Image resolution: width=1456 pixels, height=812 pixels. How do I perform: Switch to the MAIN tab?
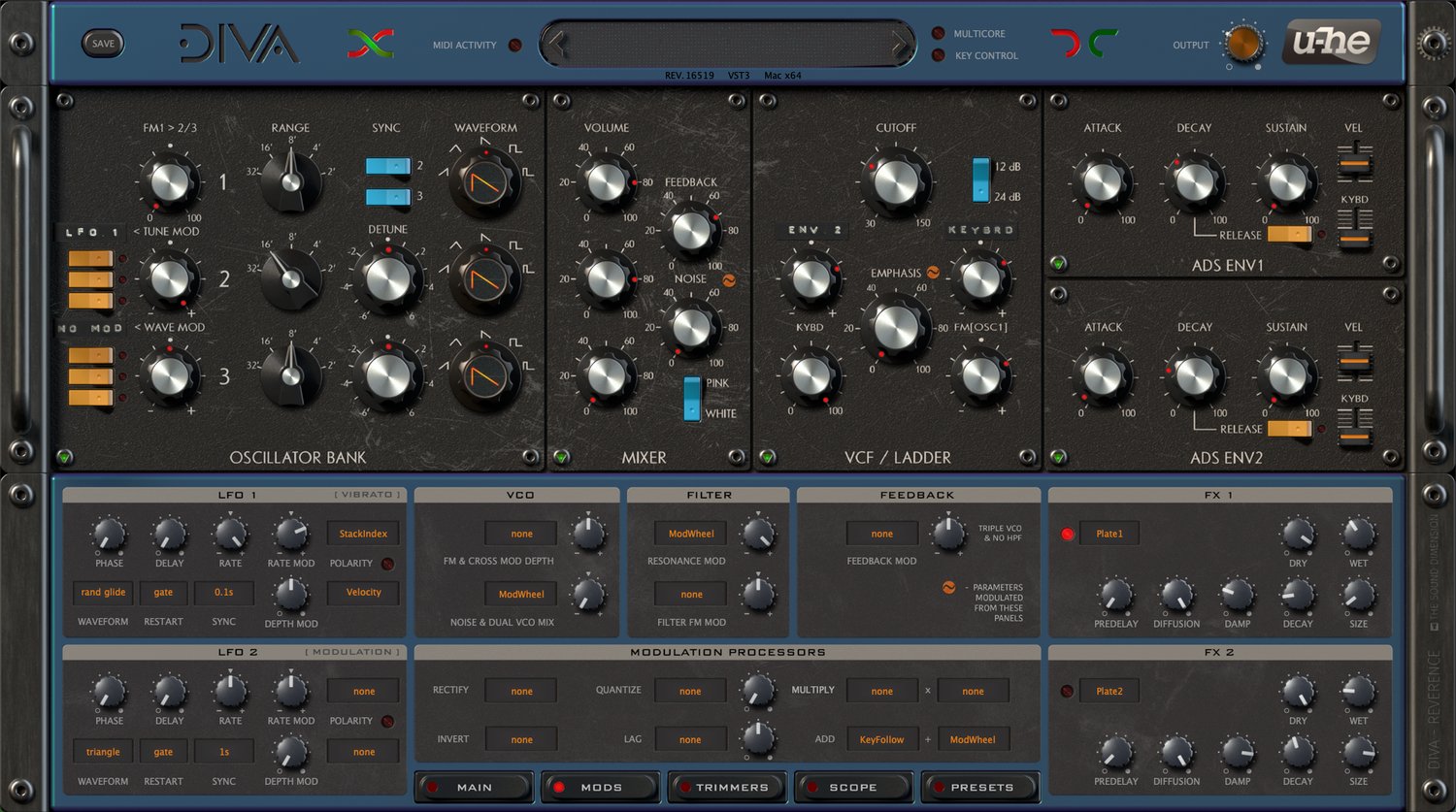tap(474, 787)
